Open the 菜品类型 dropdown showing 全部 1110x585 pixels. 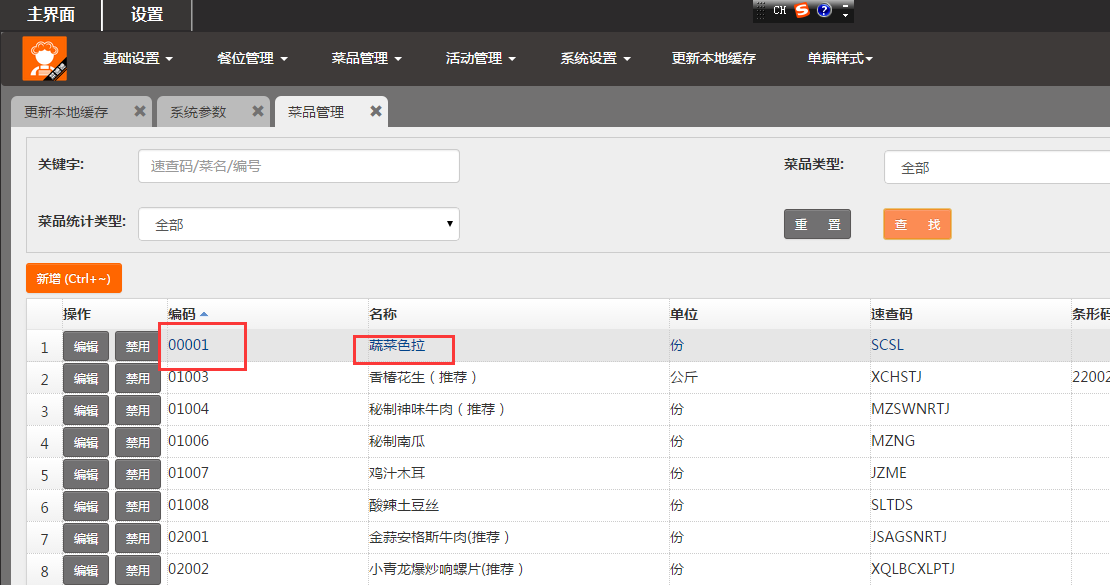[x=997, y=167]
